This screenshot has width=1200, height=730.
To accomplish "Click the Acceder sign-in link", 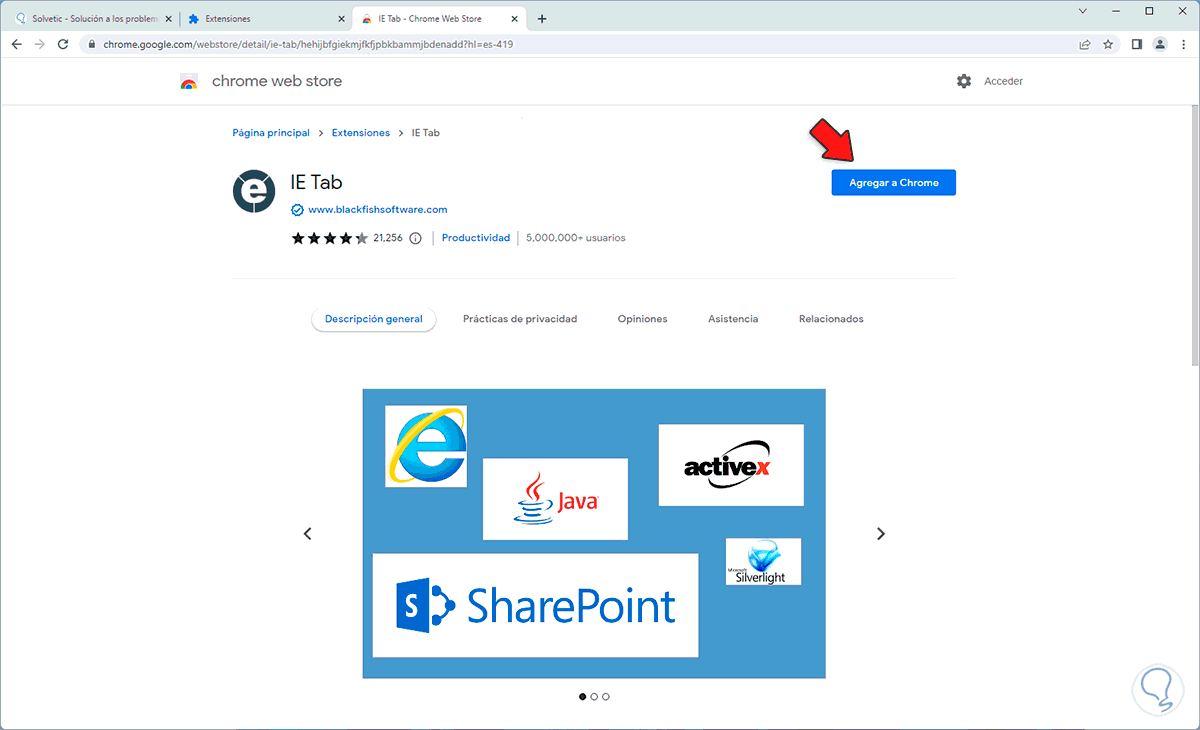I will tap(1003, 81).
